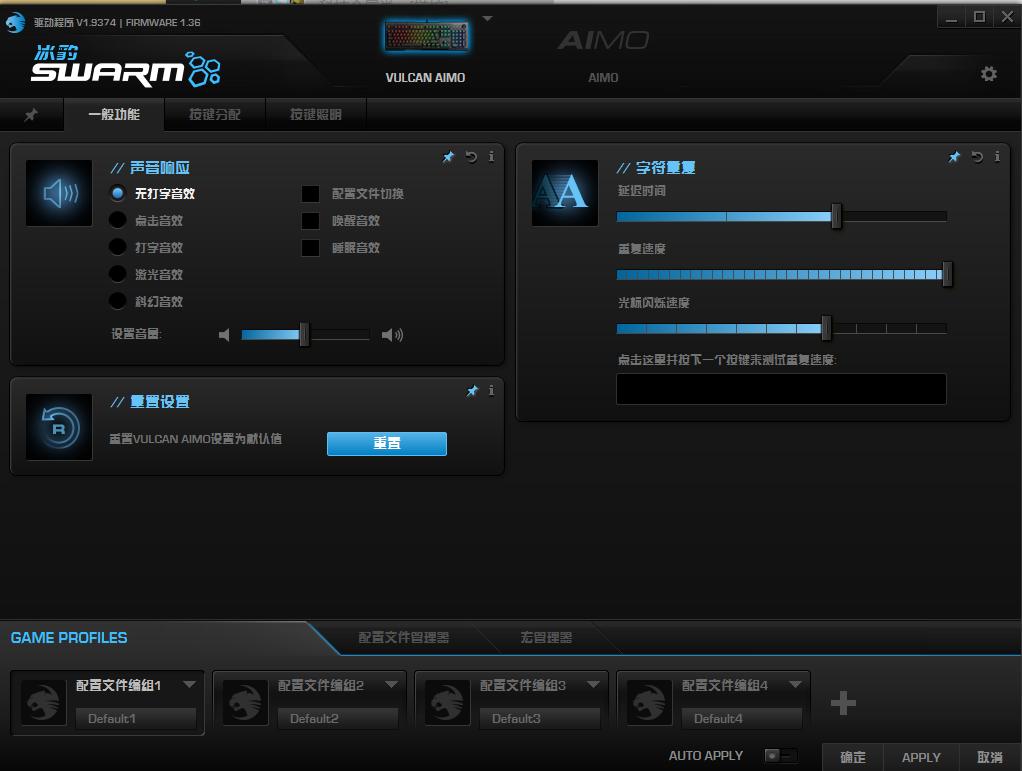
Task: Open the info icon on 声音响应 panel
Action: click(491, 157)
